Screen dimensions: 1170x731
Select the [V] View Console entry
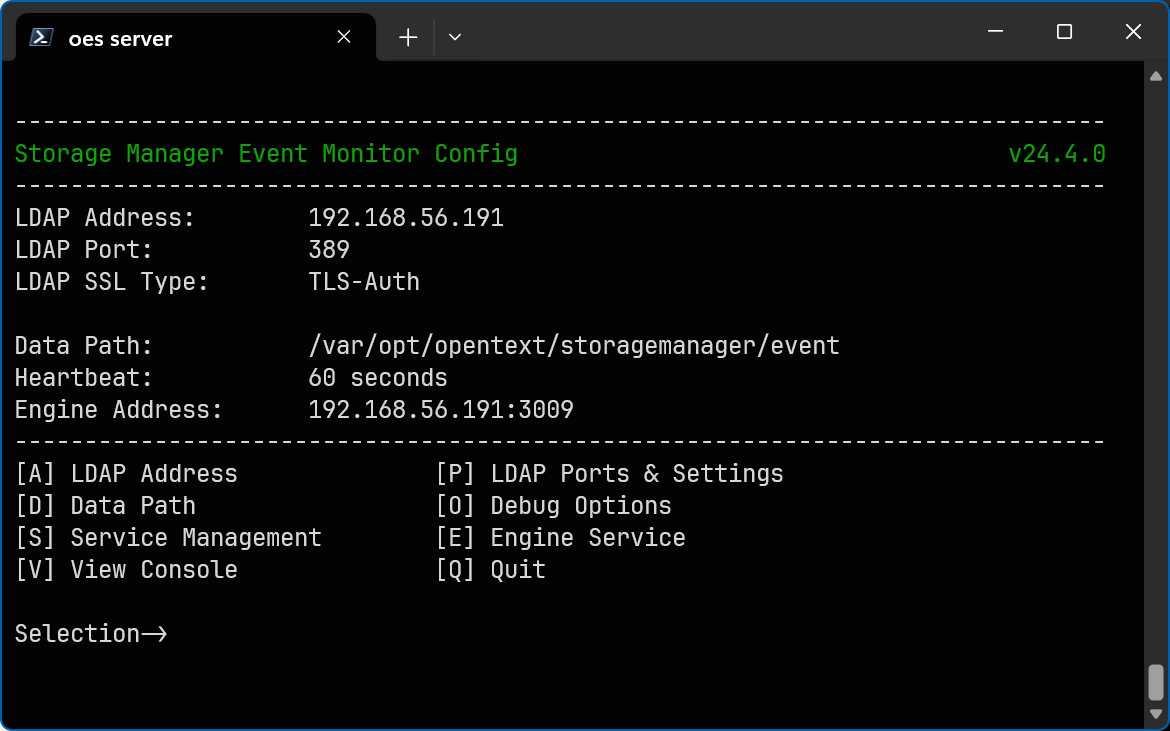126,569
